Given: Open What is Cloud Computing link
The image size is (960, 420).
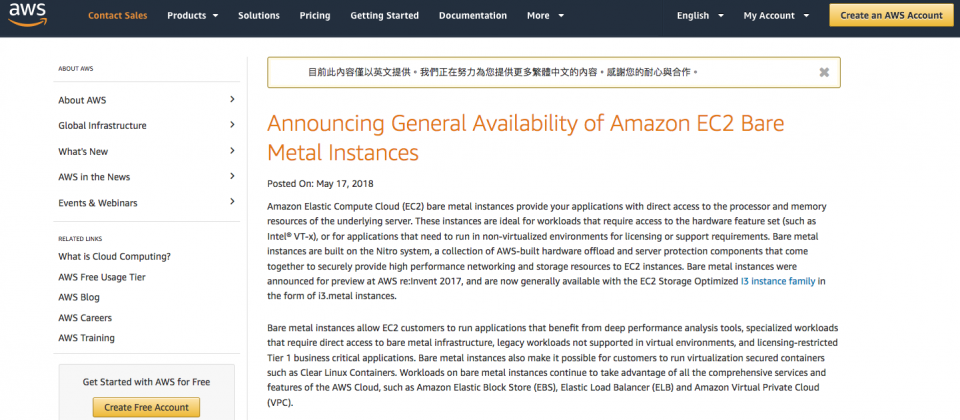Looking at the screenshot, I should pos(114,256).
